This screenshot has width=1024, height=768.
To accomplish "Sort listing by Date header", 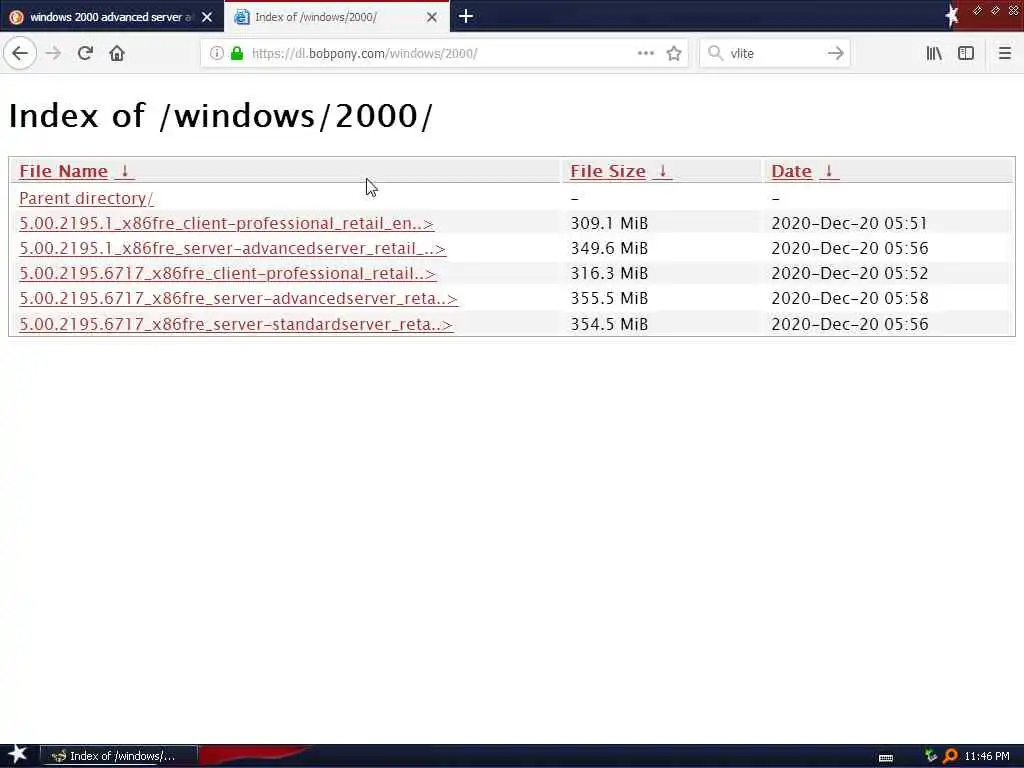I will tap(792, 171).
